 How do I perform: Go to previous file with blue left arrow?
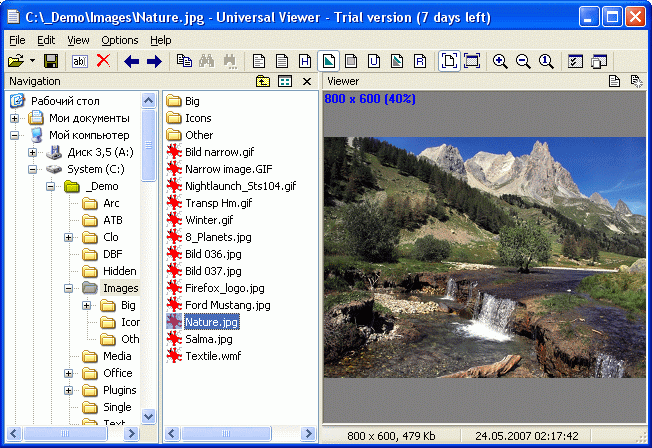[132, 62]
